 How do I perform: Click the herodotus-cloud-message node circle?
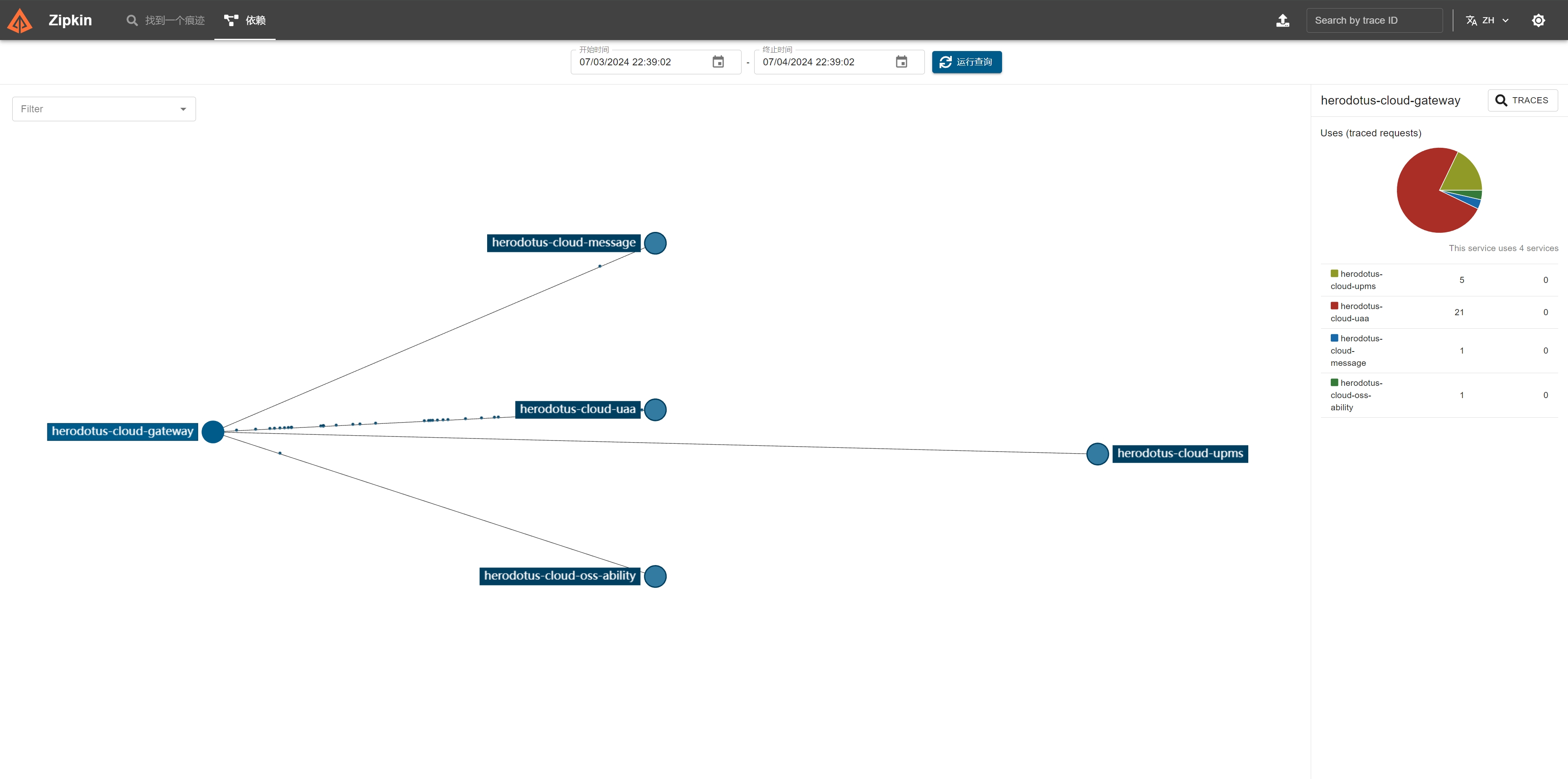(655, 243)
